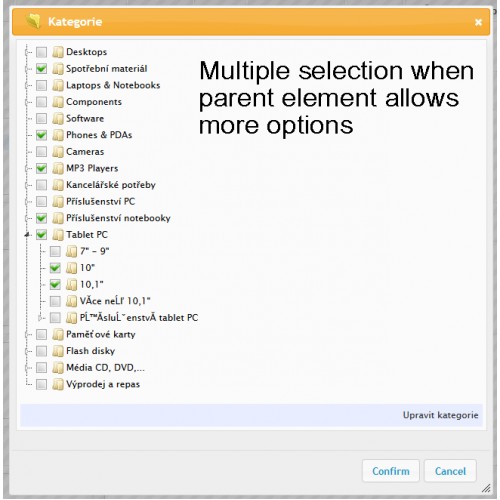Click the Desktops folder icon
This screenshot has width=500, height=500.
pos(58,52)
